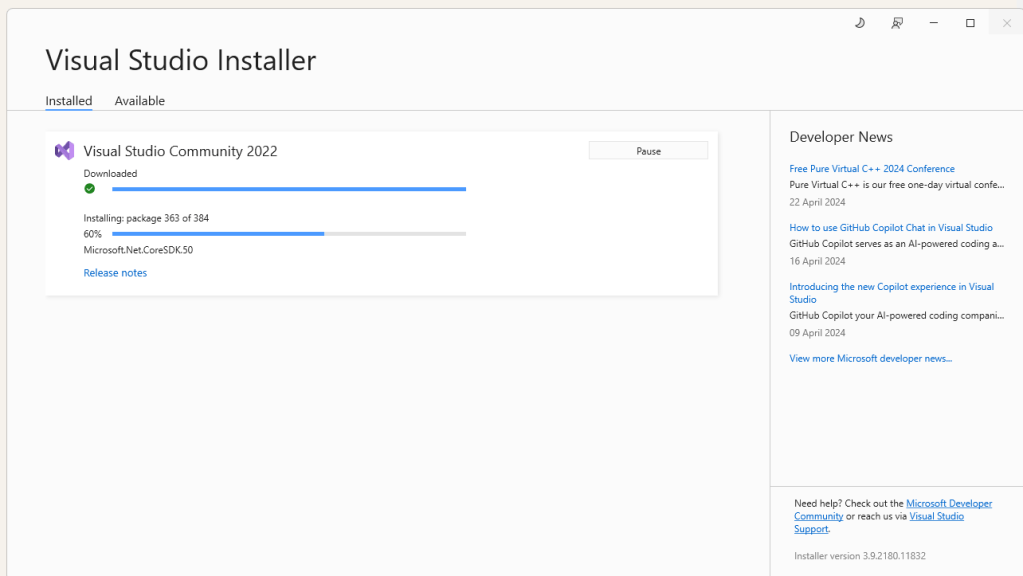
Task: Open the Release notes link
Action: click(x=115, y=273)
